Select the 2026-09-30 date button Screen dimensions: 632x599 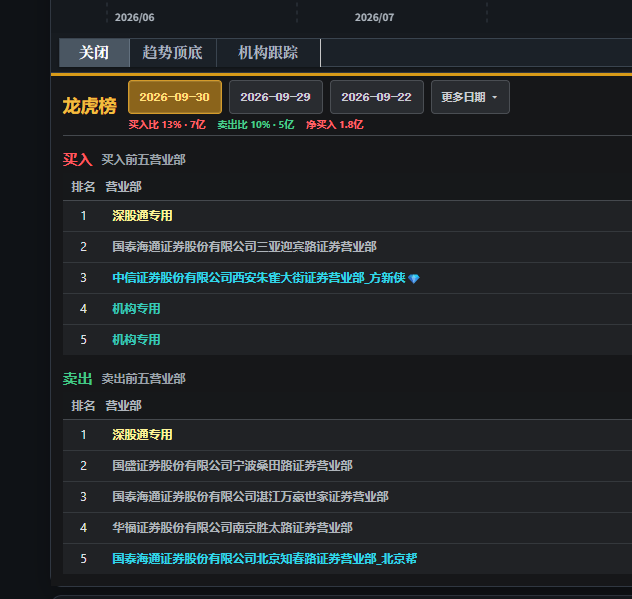[175, 97]
